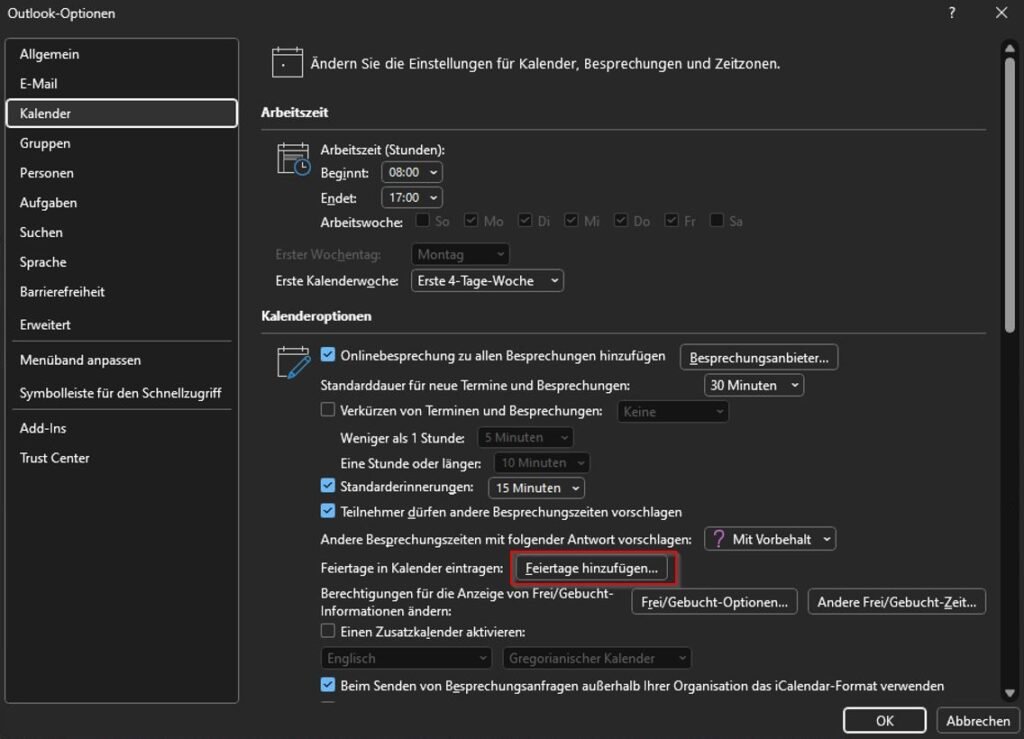Select the Add-Ins category
This screenshot has width=1024, height=739.
click(x=121, y=428)
